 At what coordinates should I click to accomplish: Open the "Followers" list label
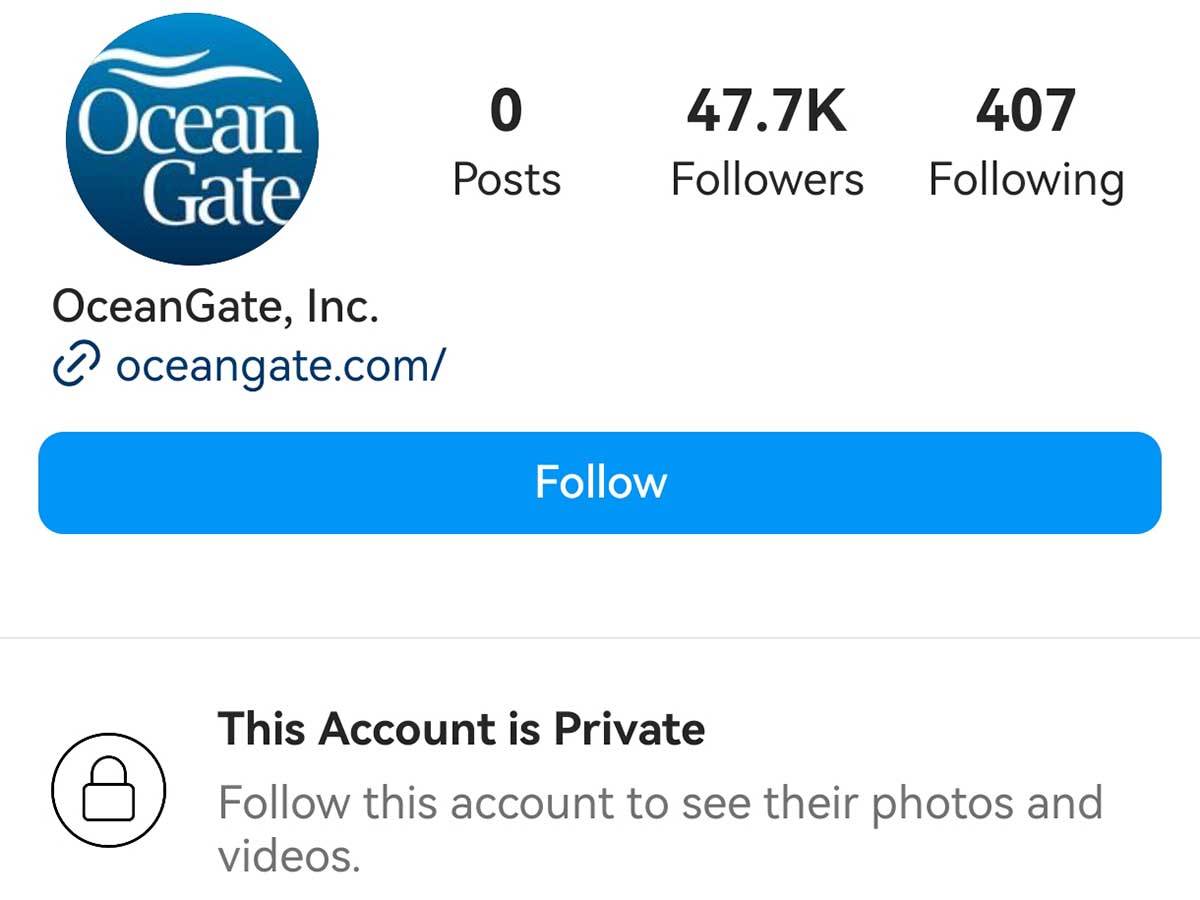click(x=766, y=180)
